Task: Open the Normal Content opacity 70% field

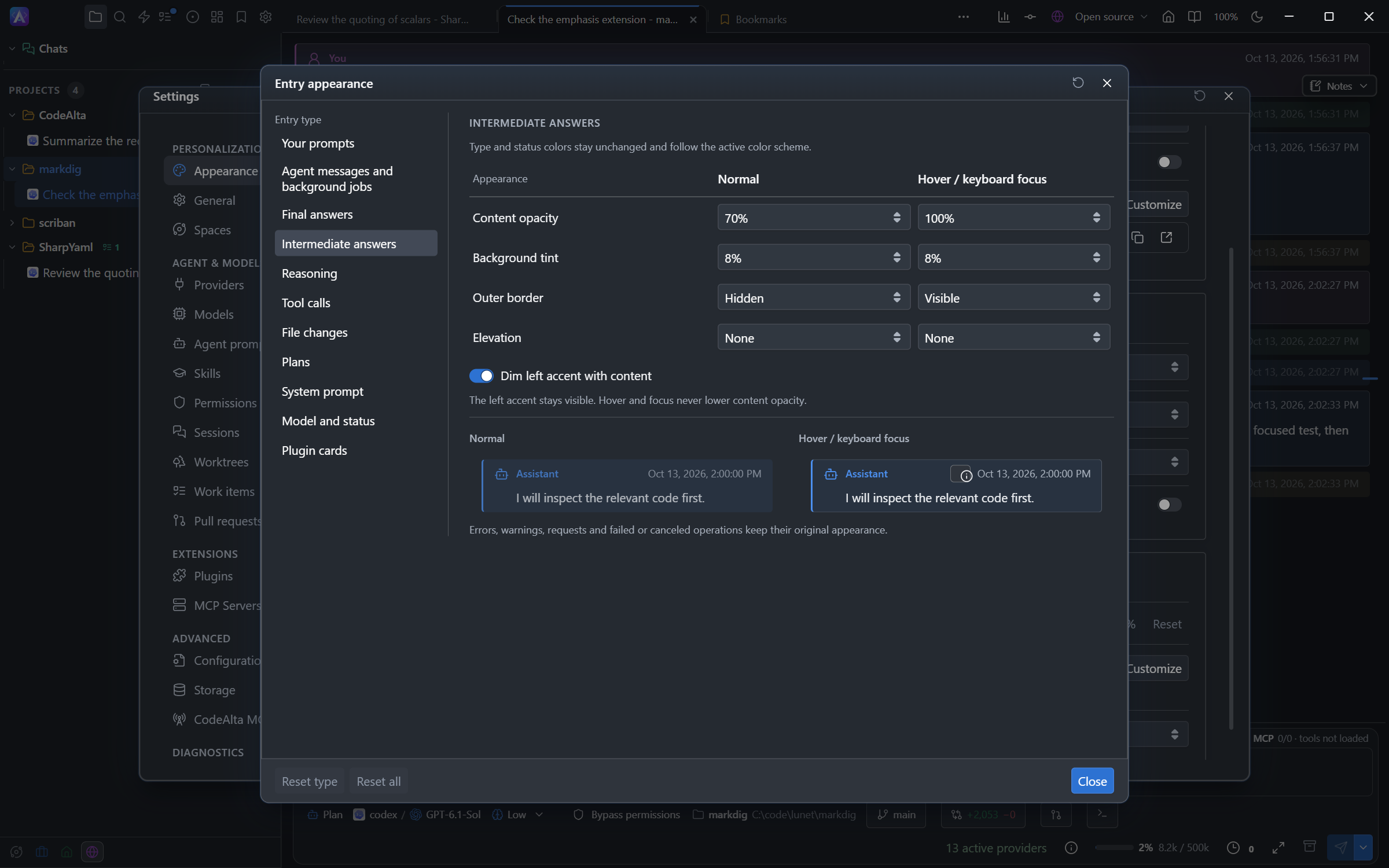Action: (813, 218)
